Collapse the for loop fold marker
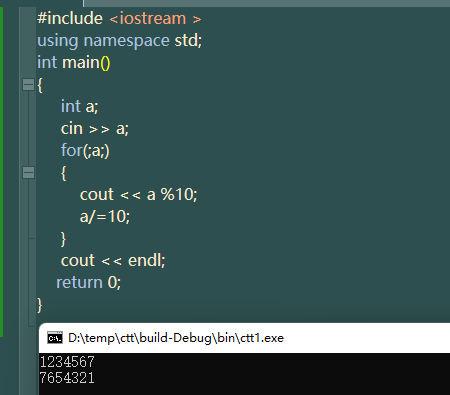The height and width of the screenshot is (395, 450). coord(28,173)
